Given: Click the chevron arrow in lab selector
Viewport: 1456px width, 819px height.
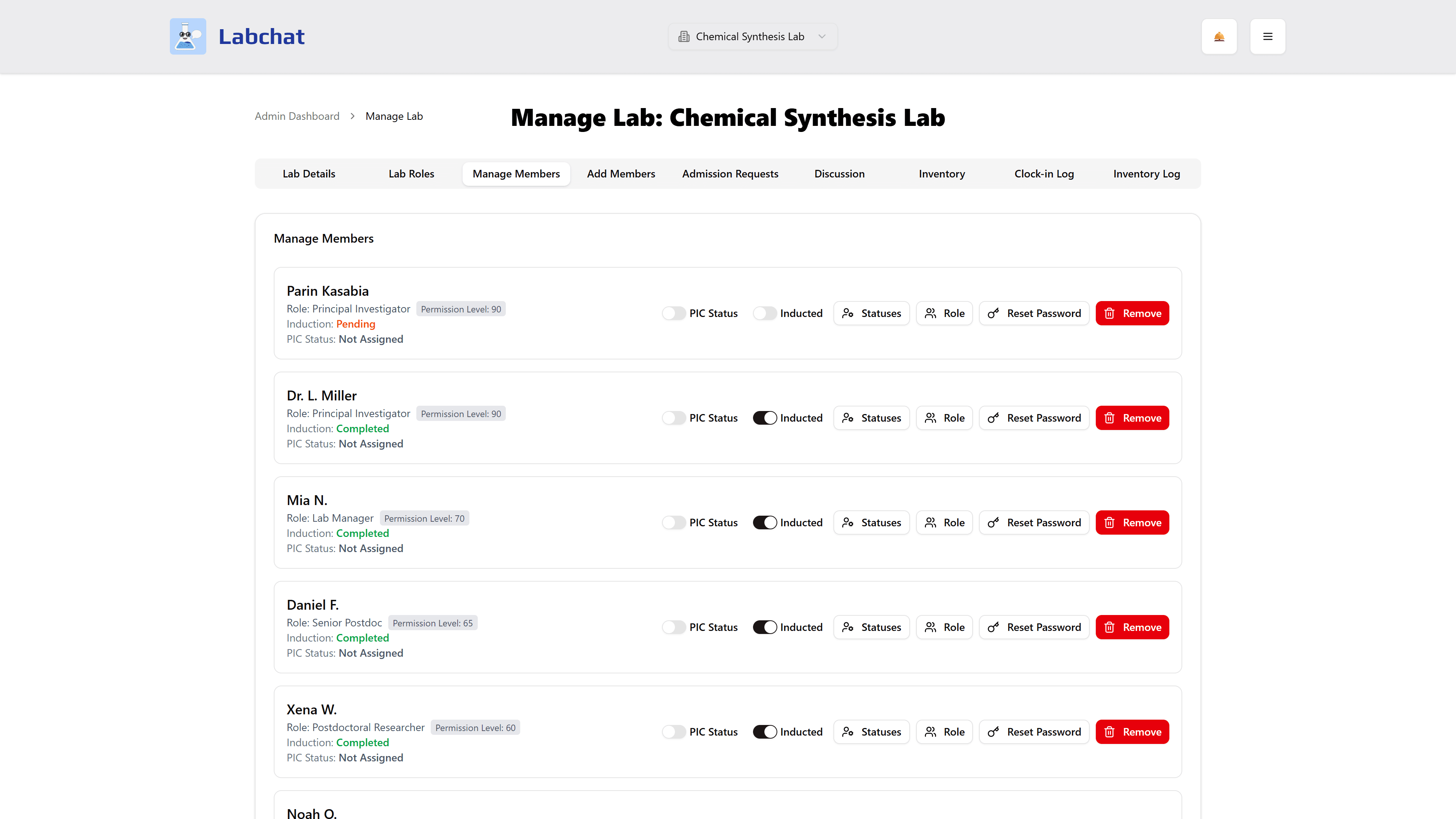Looking at the screenshot, I should click(822, 37).
